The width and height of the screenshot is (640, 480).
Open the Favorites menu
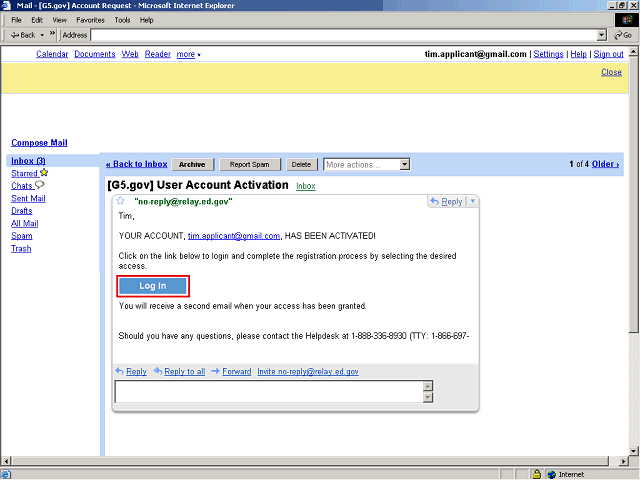click(x=90, y=20)
